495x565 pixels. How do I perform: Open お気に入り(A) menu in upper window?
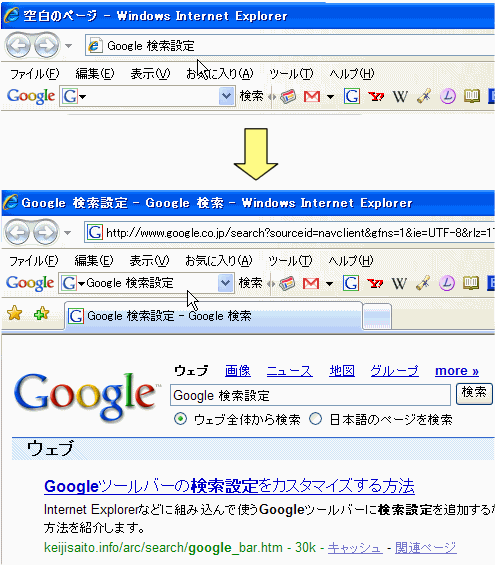pyautogui.click(x=220, y=74)
